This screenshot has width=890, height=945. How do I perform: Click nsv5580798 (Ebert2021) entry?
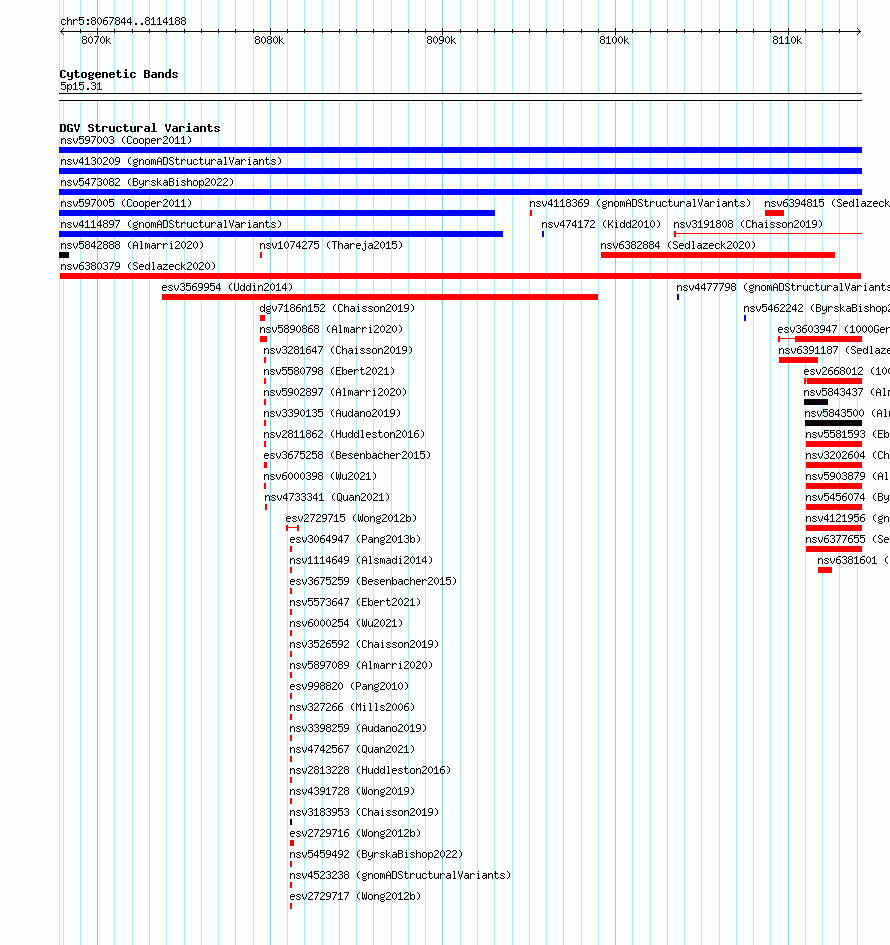pos(329,372)
